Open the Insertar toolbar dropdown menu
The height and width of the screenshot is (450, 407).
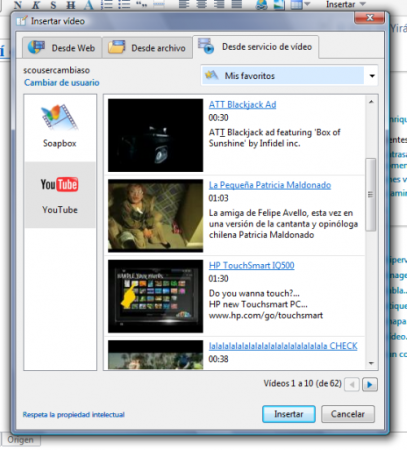[x=346, y=4]
